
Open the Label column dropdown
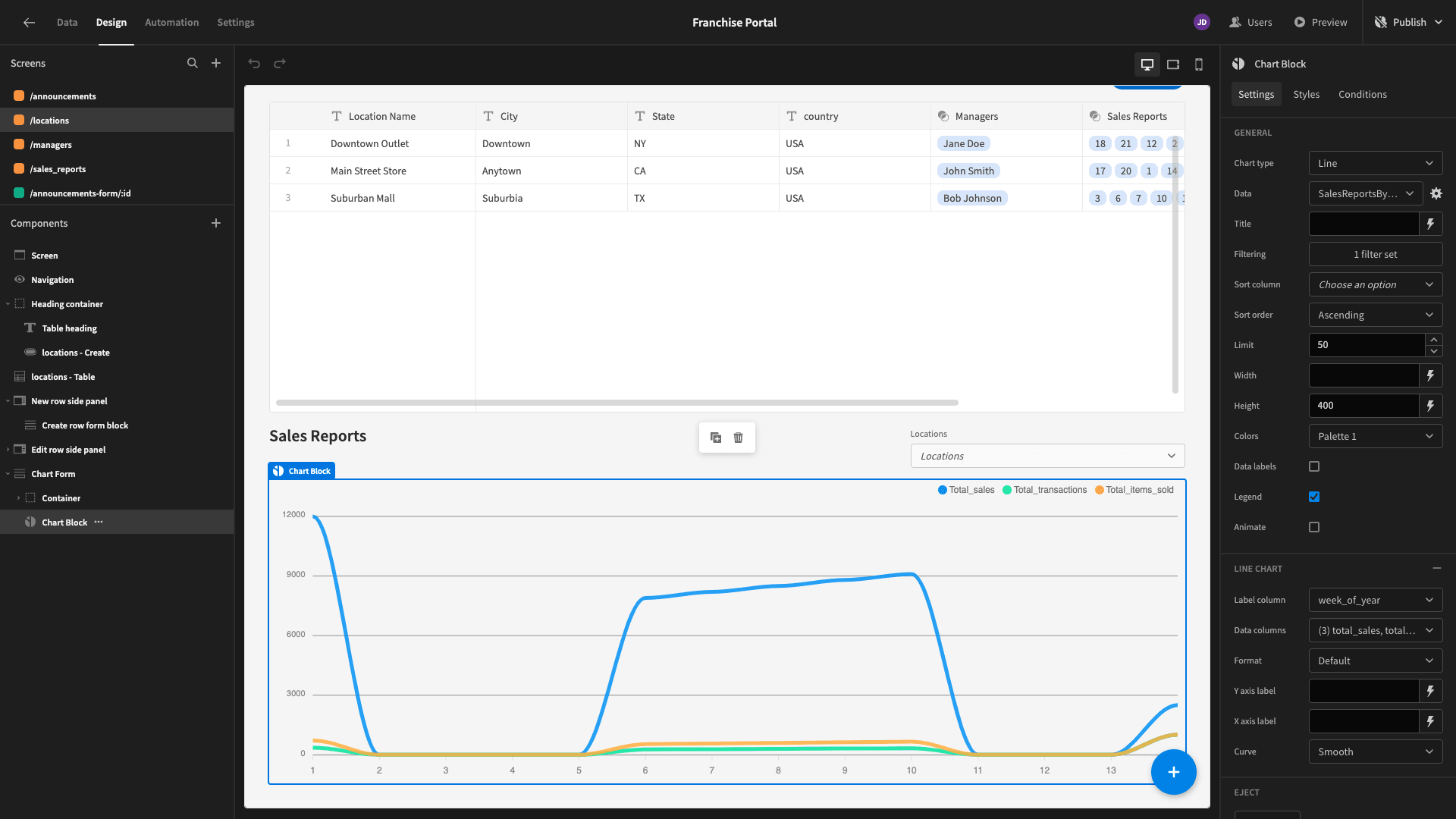[1376, 600]
